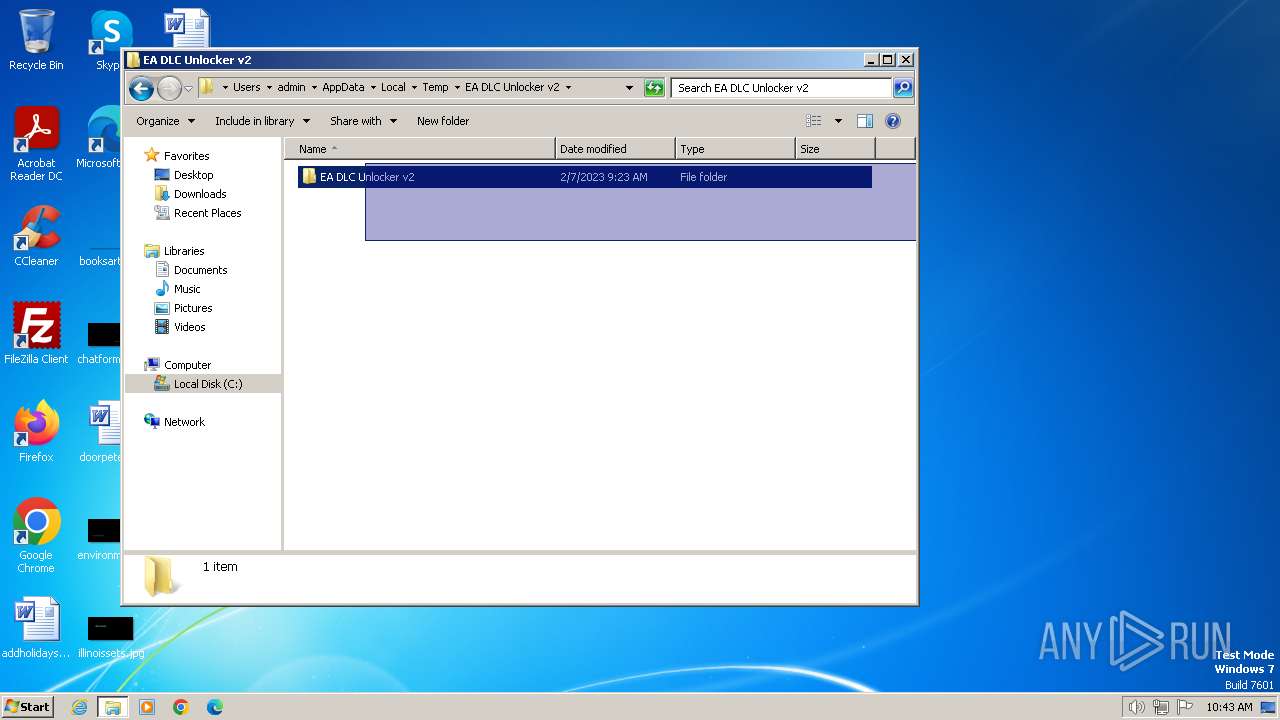This screenshot has height=720, width=1280.
Task: Select Users in the address breadcrumb
Action: [247, 87]
